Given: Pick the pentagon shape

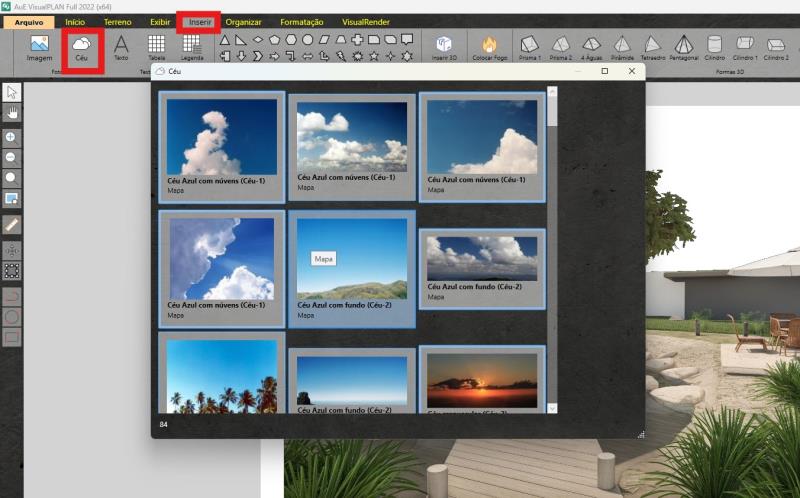Looking at the screenshot, I should coord(274,40).
